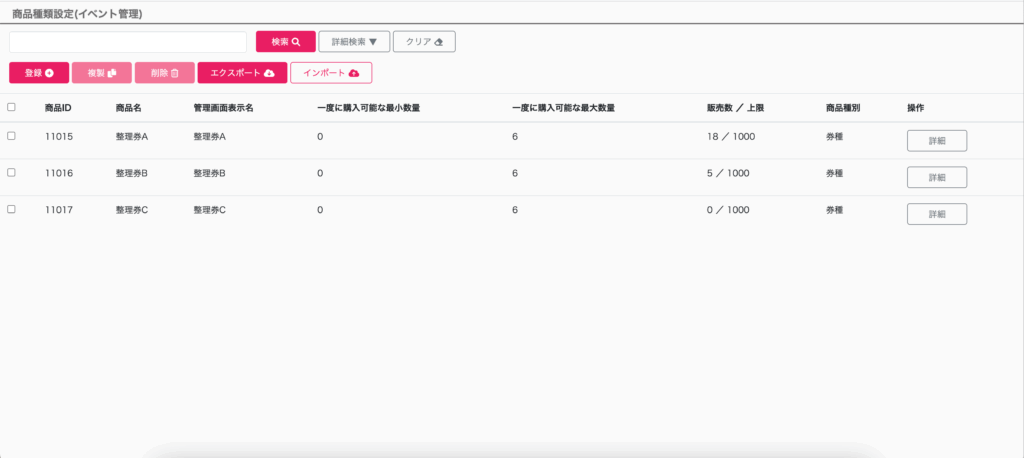Viewport: 1024px width, 458px height.
Task: Toggle the select-all checkbox in table header
Action: coord(11,107)
